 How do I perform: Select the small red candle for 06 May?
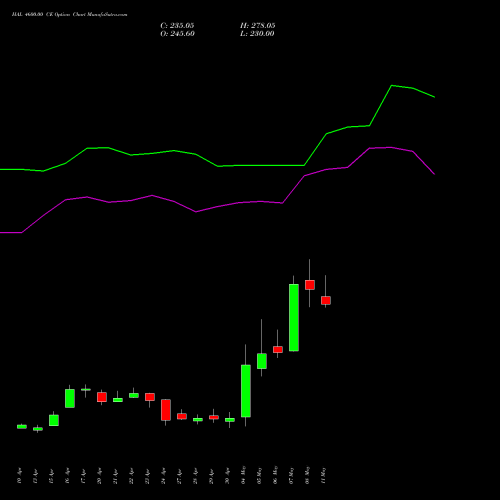coord(278,349)
